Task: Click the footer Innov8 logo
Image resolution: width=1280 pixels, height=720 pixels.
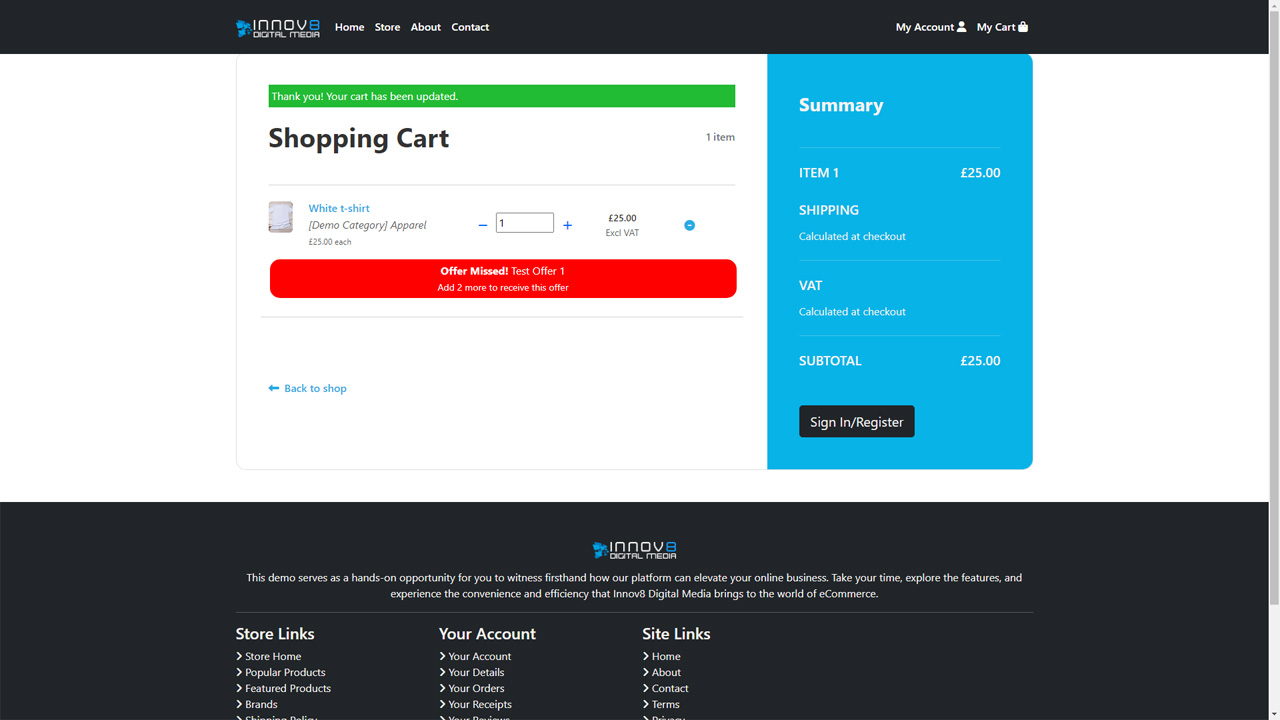Action: [x=634, y=550]
